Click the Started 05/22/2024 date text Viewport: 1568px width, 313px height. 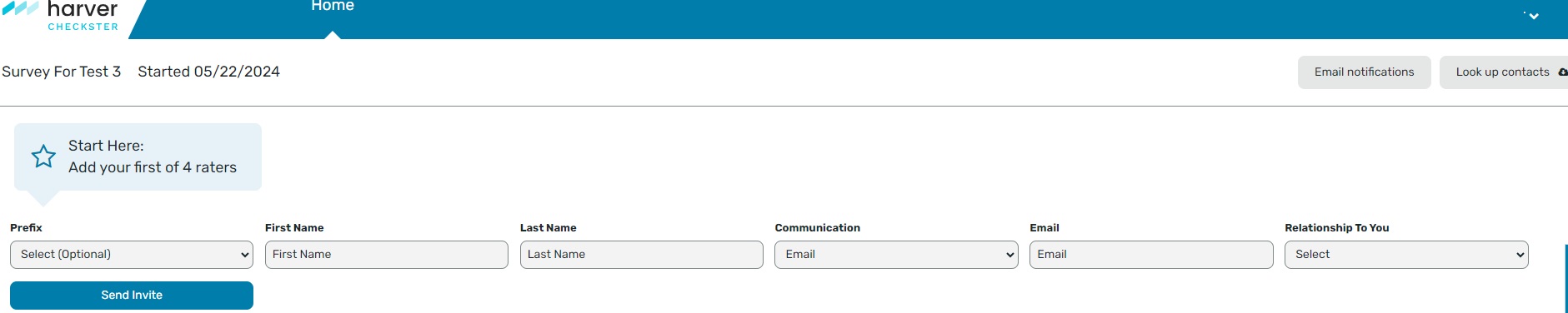tap(209, 72)
